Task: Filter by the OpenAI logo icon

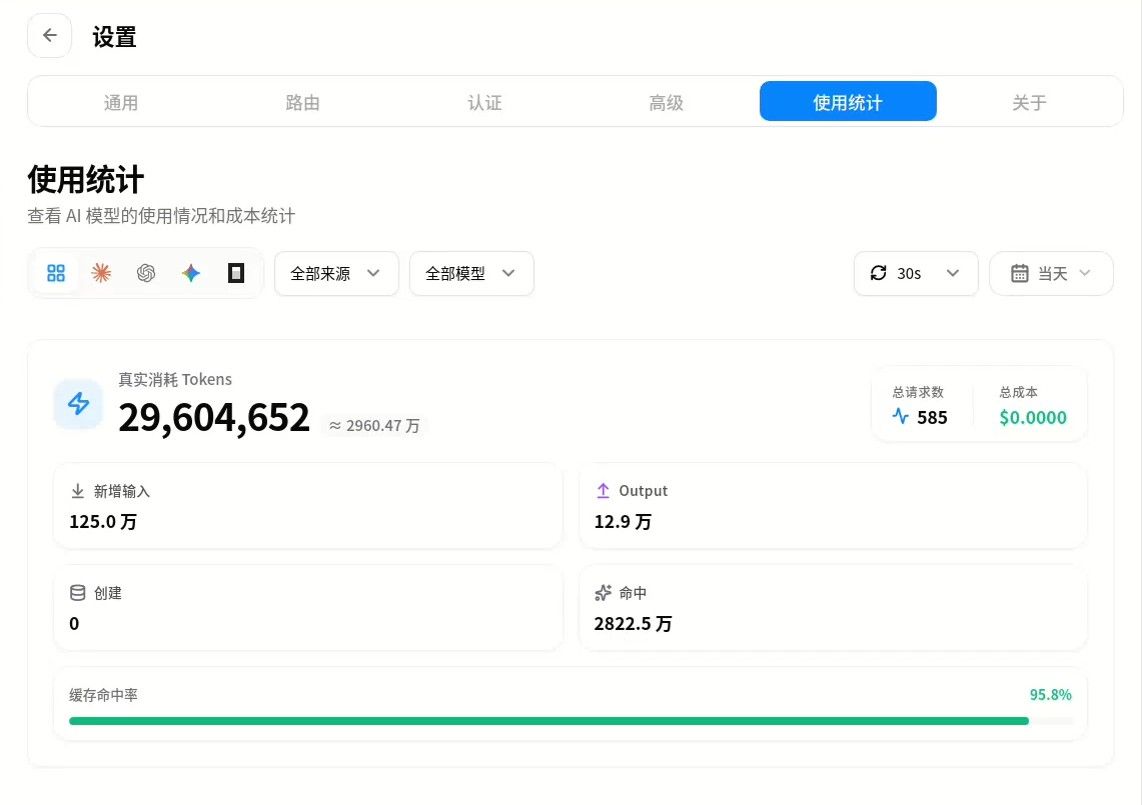Action: [146, 273]
